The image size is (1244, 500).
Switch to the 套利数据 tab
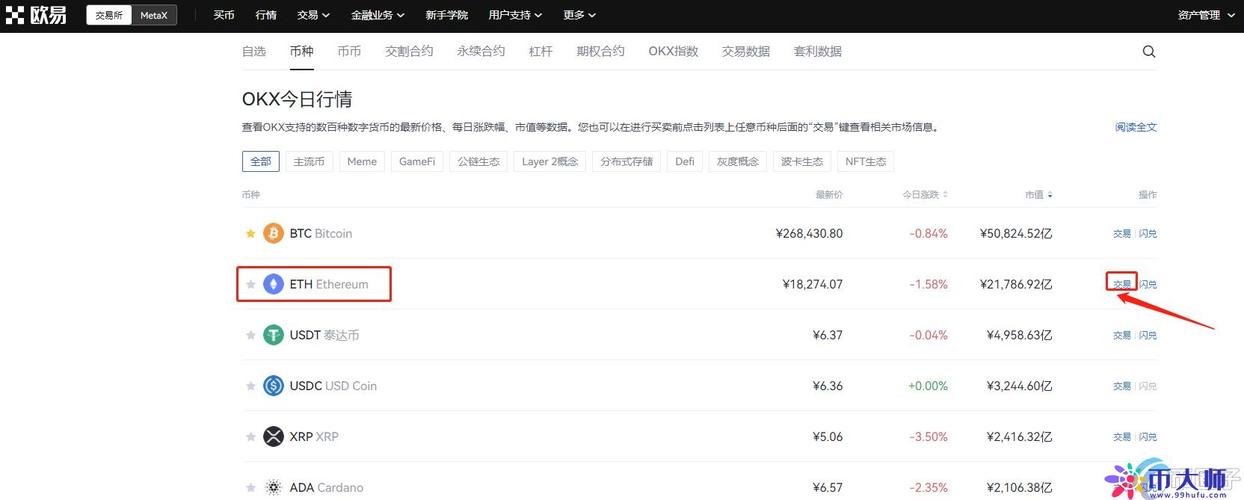coord(818,51)
